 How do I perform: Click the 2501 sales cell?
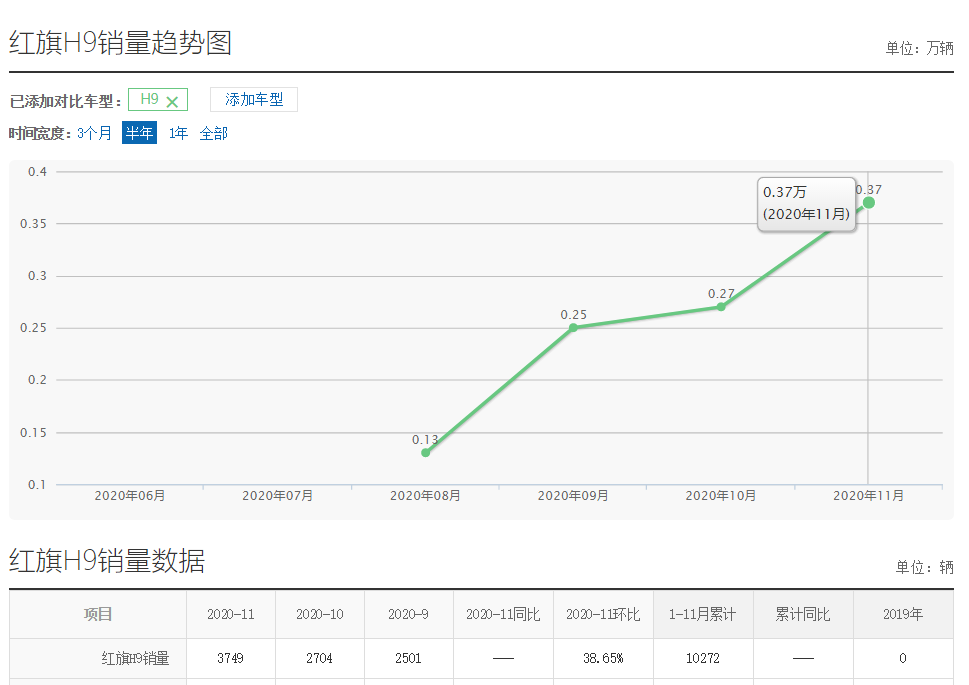[x=408, y=658]
